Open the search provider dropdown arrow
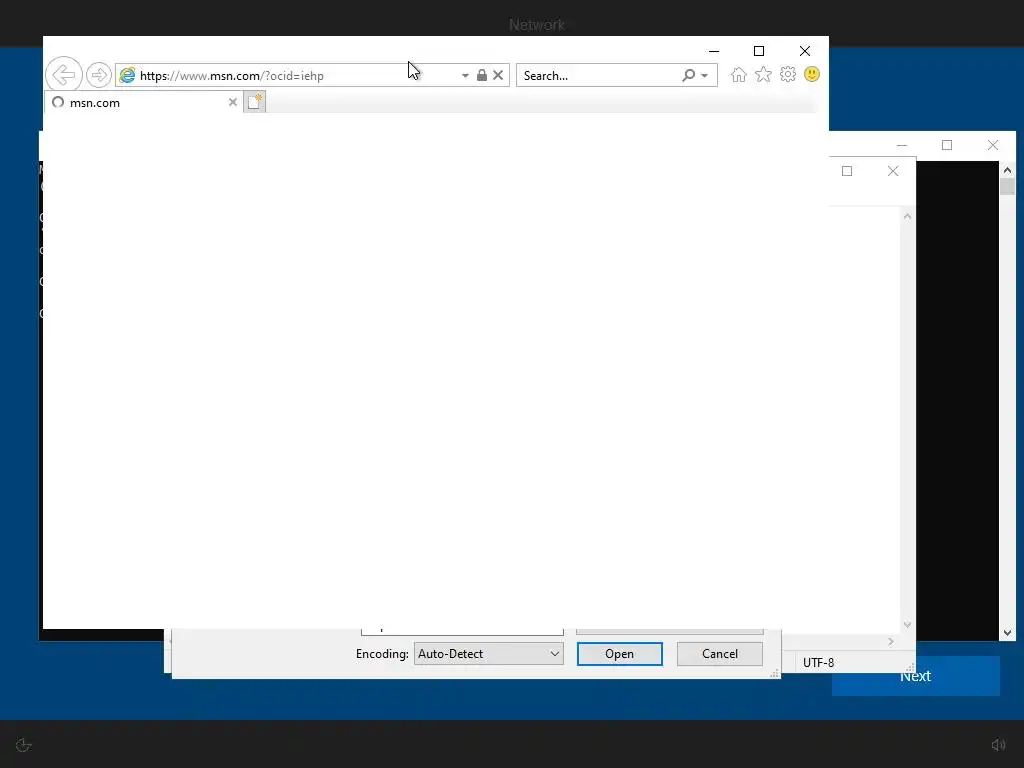1024x768 pixels. coord(705,76)
